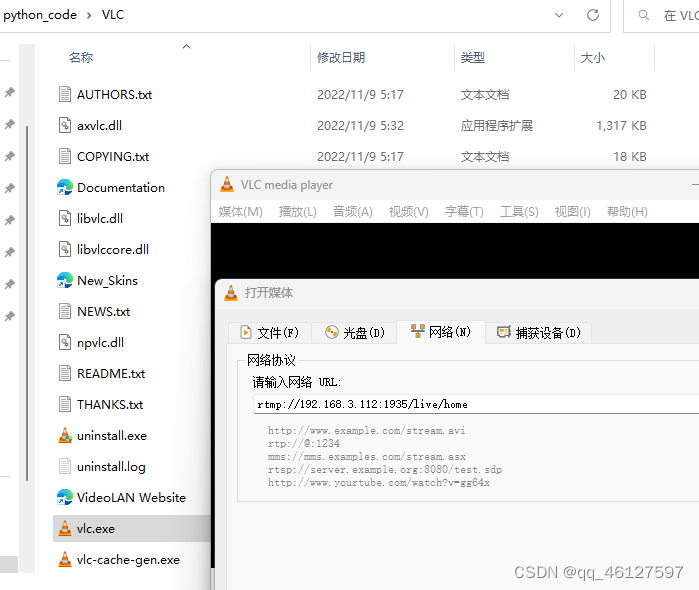This screenshot has height=590, width=699.
Task: Toggle sort order arrow above 名称 column
Action: (186, 46)
